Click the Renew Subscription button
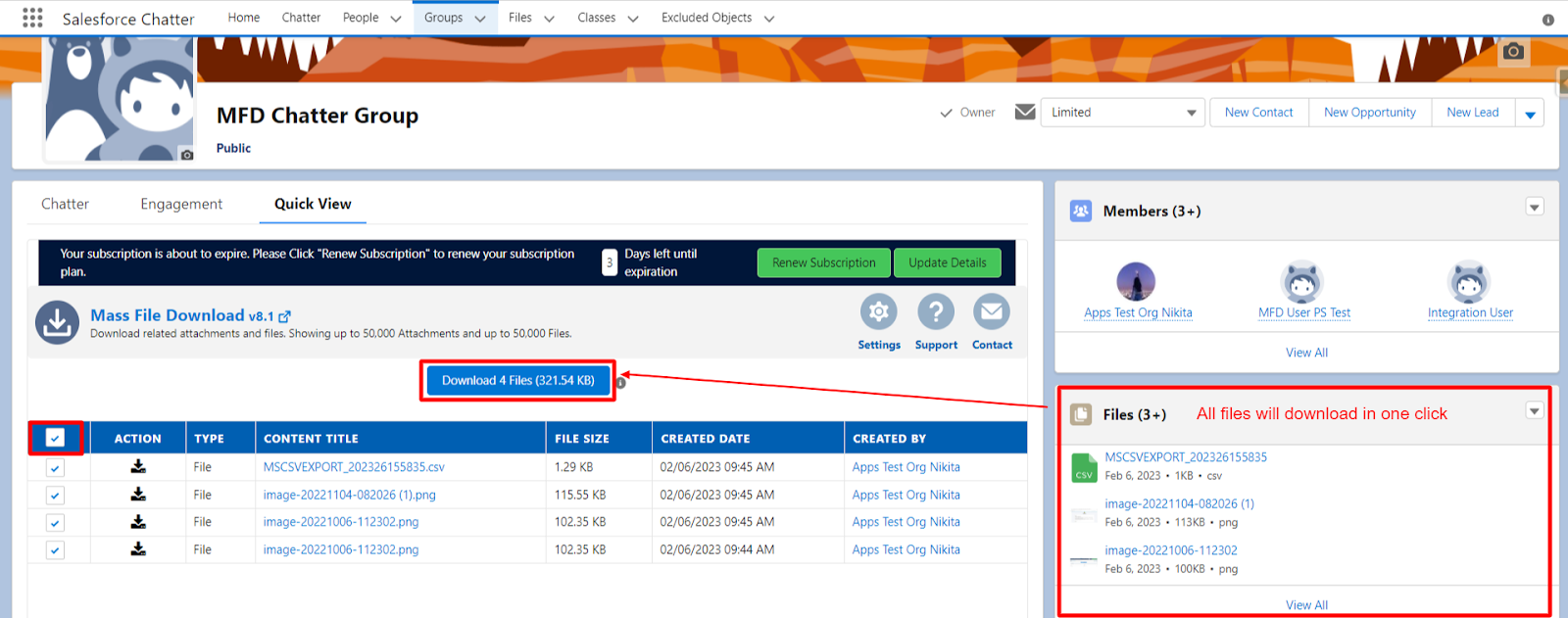1568x618 pixels. [824, 262]
